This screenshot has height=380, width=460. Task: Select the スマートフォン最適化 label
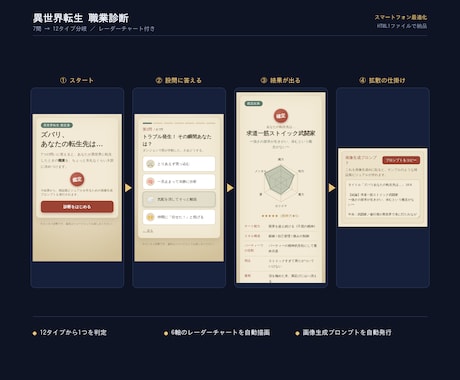tap(401, 17)
